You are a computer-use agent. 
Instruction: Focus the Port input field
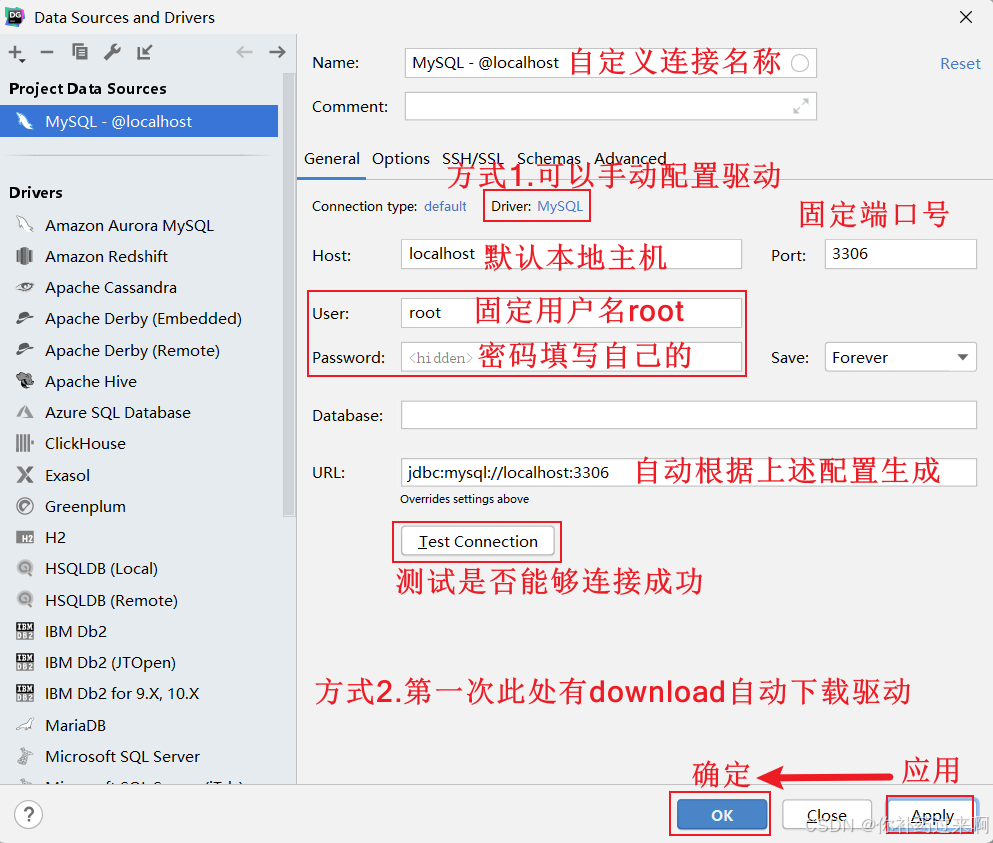(900, 254)
